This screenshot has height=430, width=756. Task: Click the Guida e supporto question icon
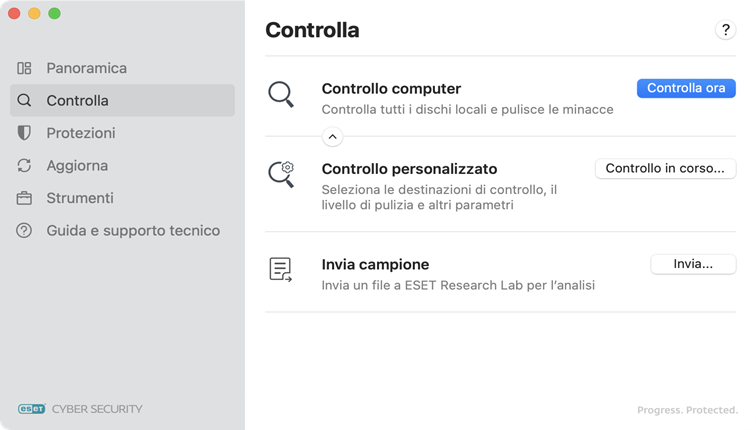25,231
